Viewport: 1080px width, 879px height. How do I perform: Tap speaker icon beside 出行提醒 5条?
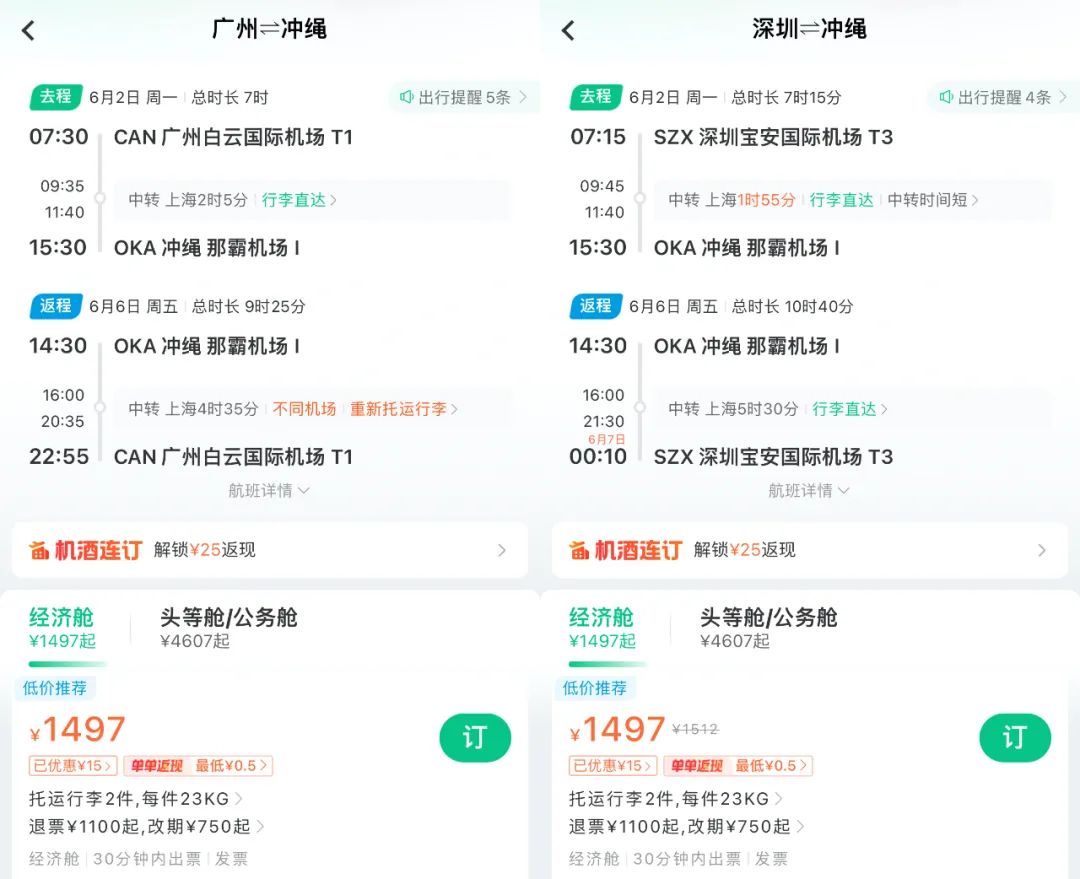407,97
